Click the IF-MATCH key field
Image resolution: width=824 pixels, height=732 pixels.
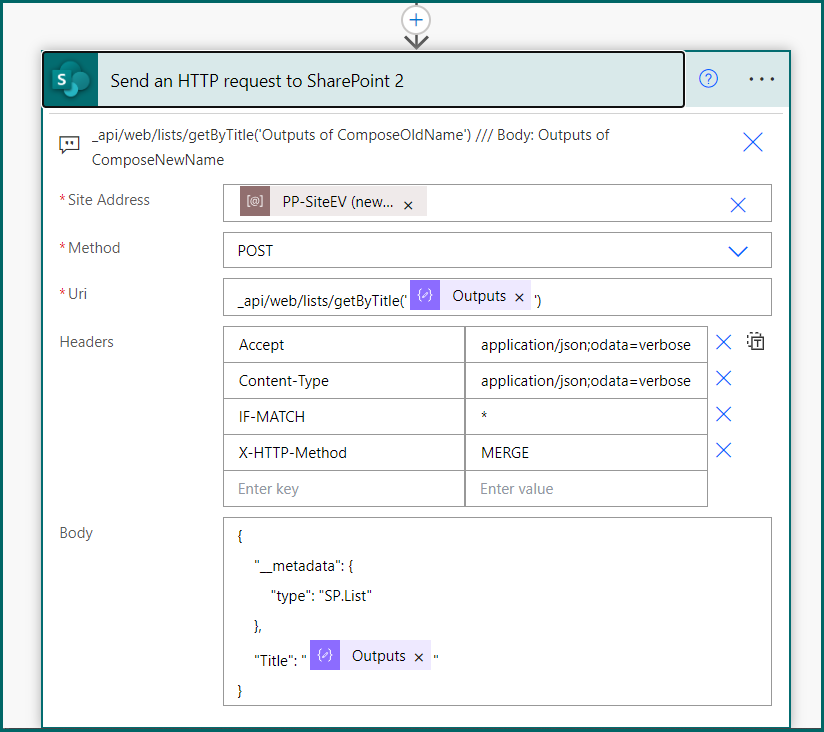tap(344, 417)
